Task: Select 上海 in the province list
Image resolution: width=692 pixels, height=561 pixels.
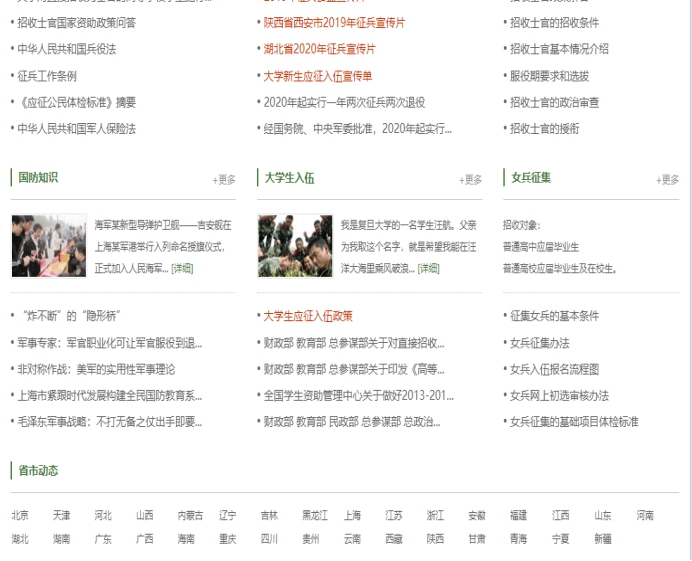Action: point(352,516)
